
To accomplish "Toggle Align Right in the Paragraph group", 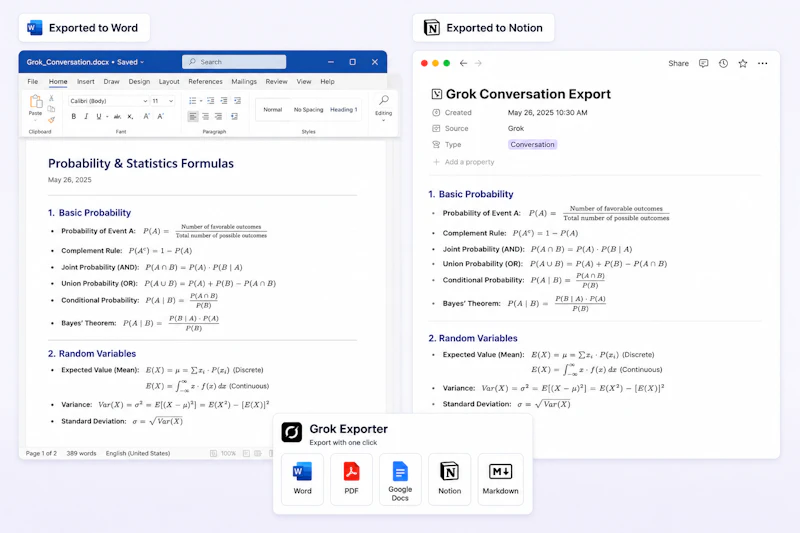I will click(218, 116).
